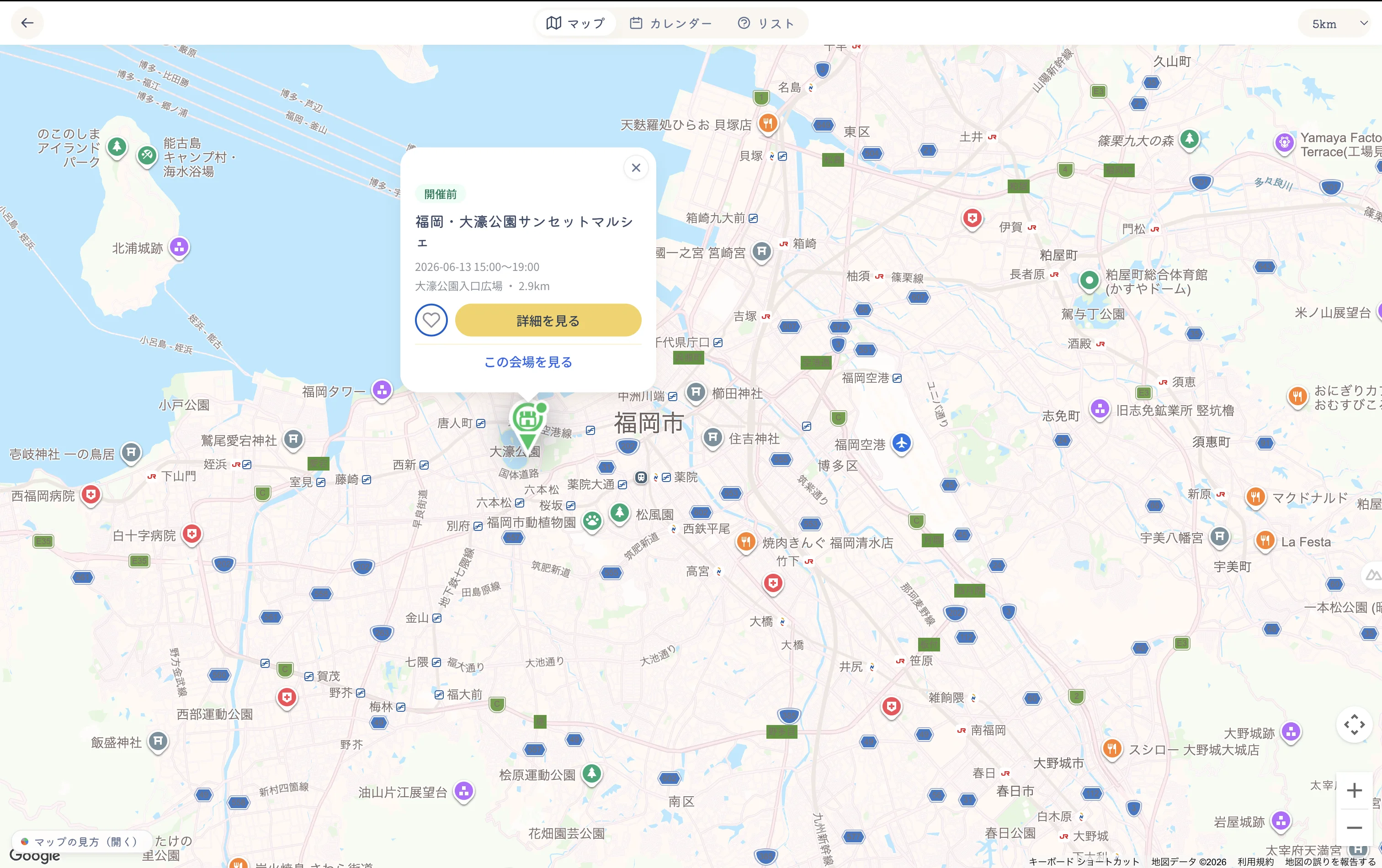Click the 櫛田神社 shrine marker

pos(696,392)
